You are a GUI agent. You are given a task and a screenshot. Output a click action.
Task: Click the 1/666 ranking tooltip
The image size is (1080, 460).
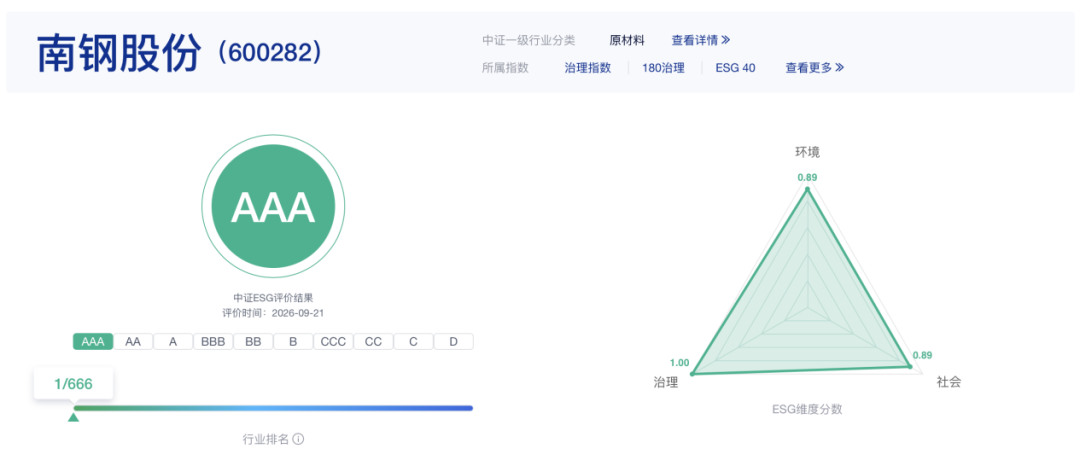pyautogui.click(x=74, y=384)
